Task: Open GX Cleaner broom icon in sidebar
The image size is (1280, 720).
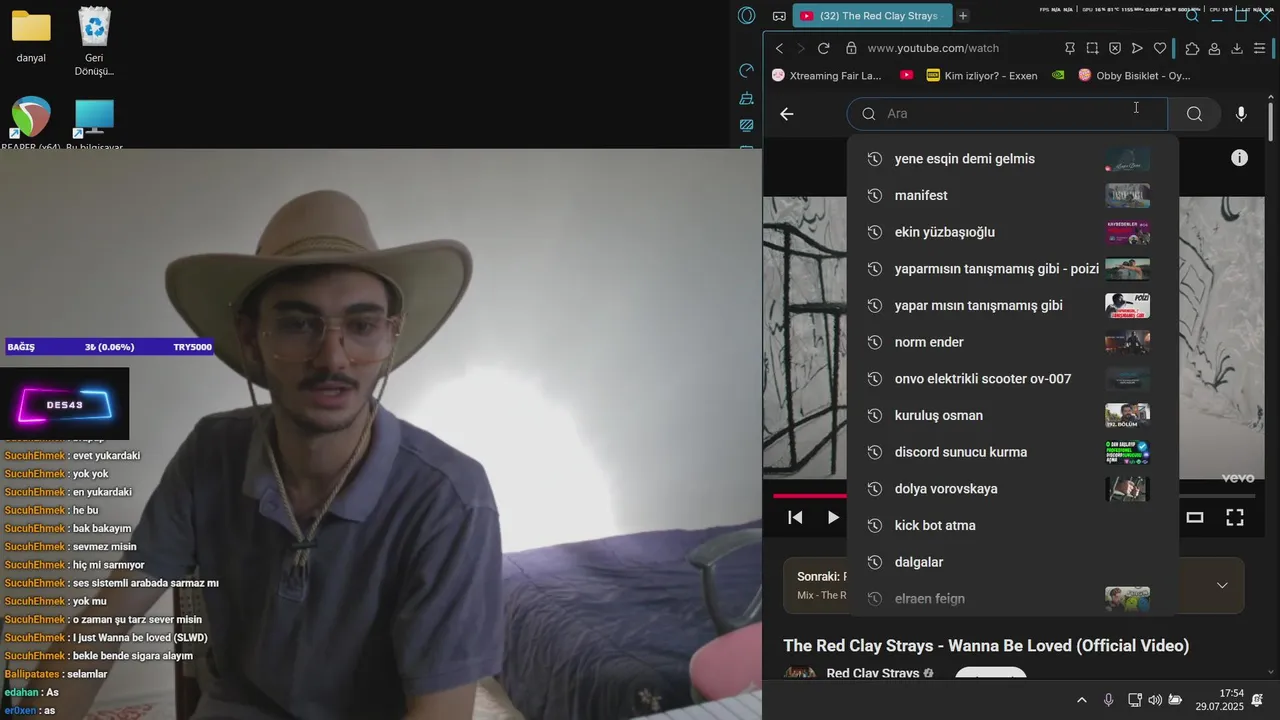Action: pos(746,98)
